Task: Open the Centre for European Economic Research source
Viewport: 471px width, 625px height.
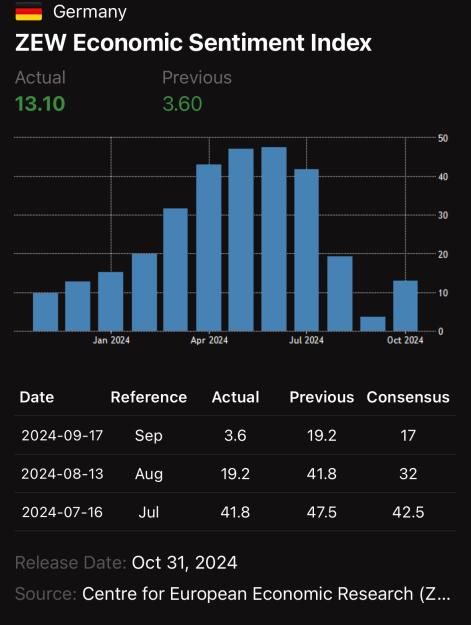Action: point(266,594)
